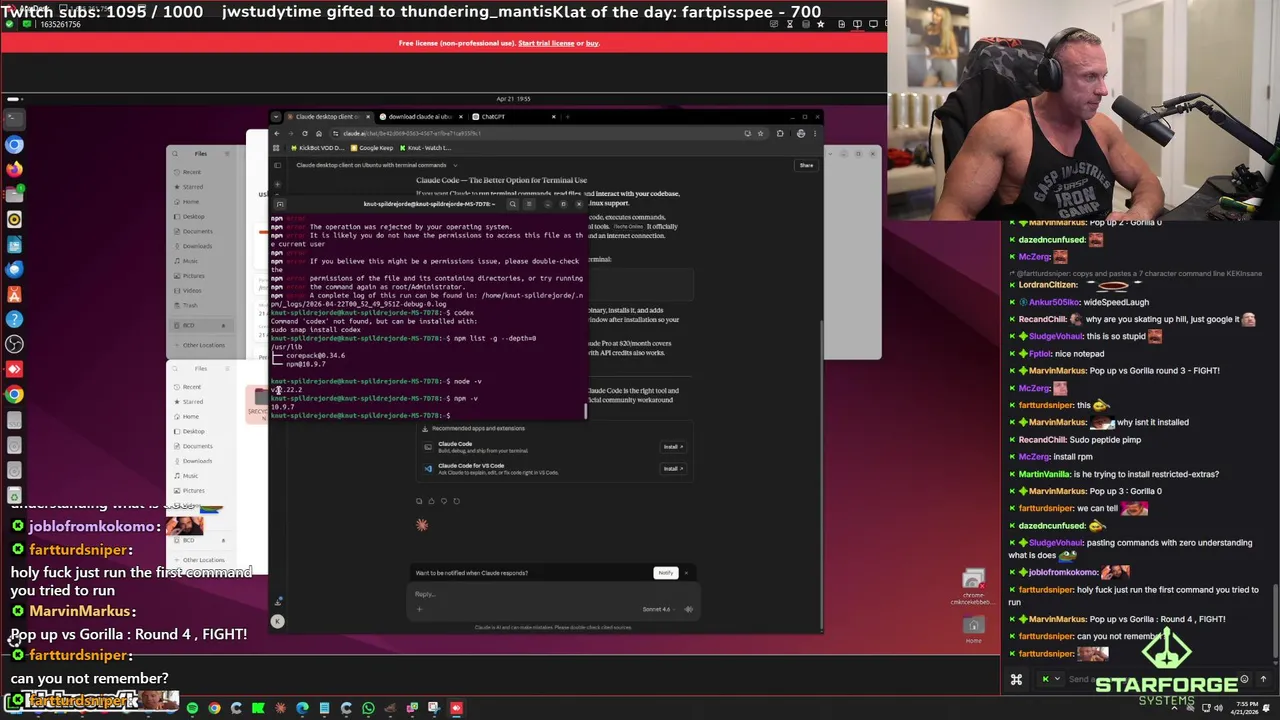Go back in the Chrome browser

pos(277,133)
